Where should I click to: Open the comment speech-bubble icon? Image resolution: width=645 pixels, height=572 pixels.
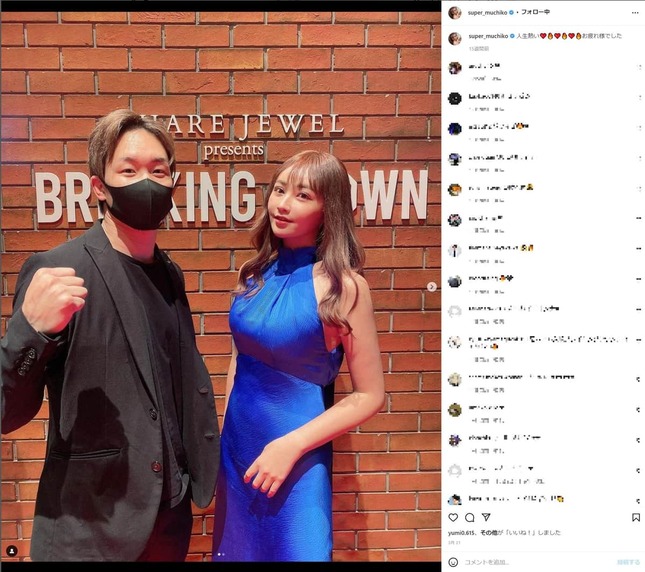pyautogui.click(x=469, y=517)
